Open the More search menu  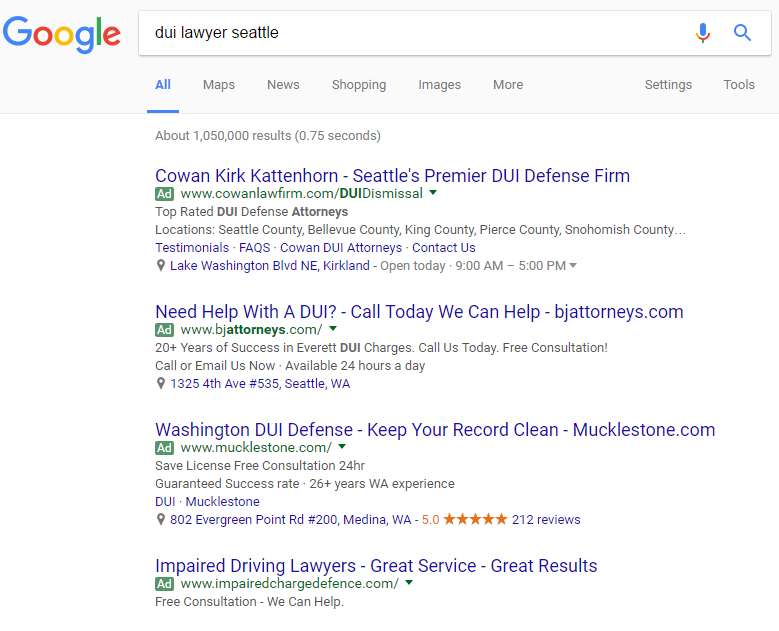(508, 85)
